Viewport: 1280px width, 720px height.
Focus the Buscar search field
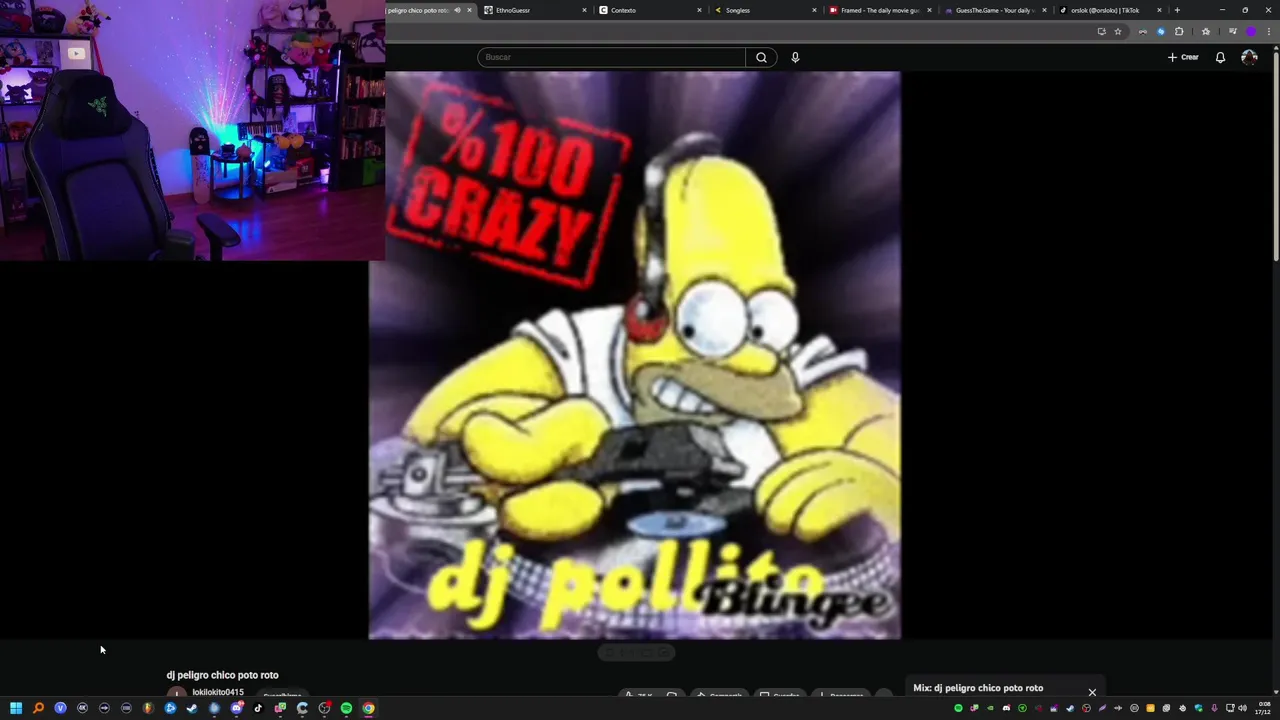click(611, 57)
